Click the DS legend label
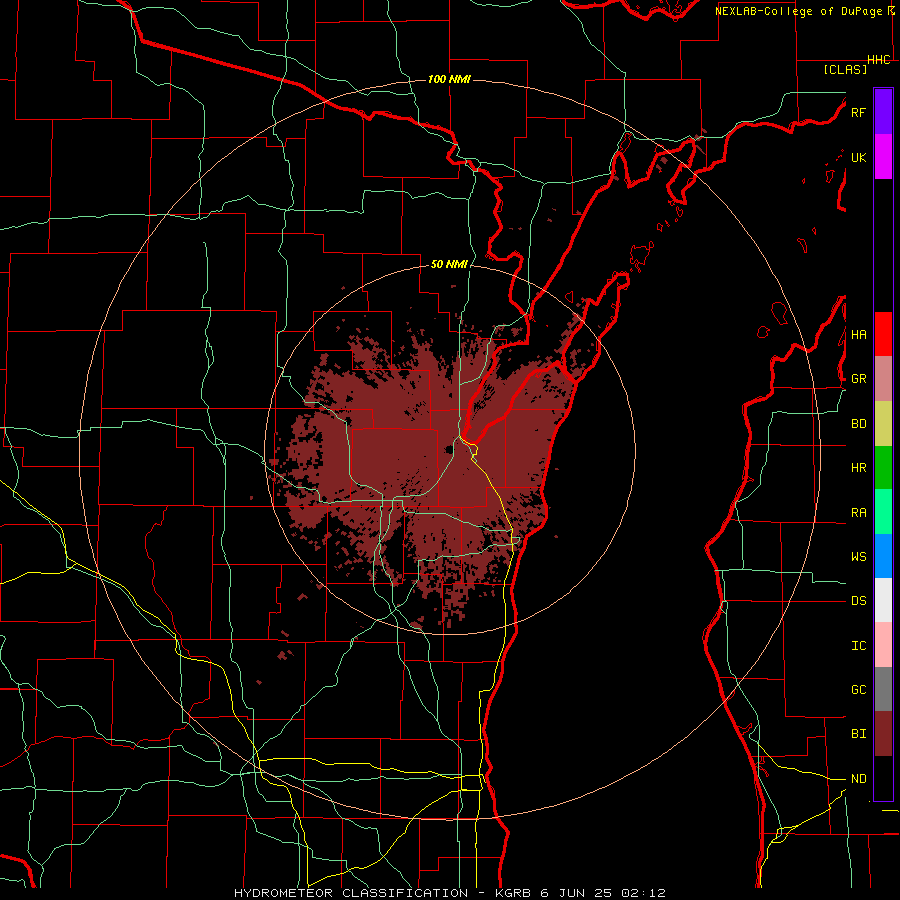 (x=858, y=601)
